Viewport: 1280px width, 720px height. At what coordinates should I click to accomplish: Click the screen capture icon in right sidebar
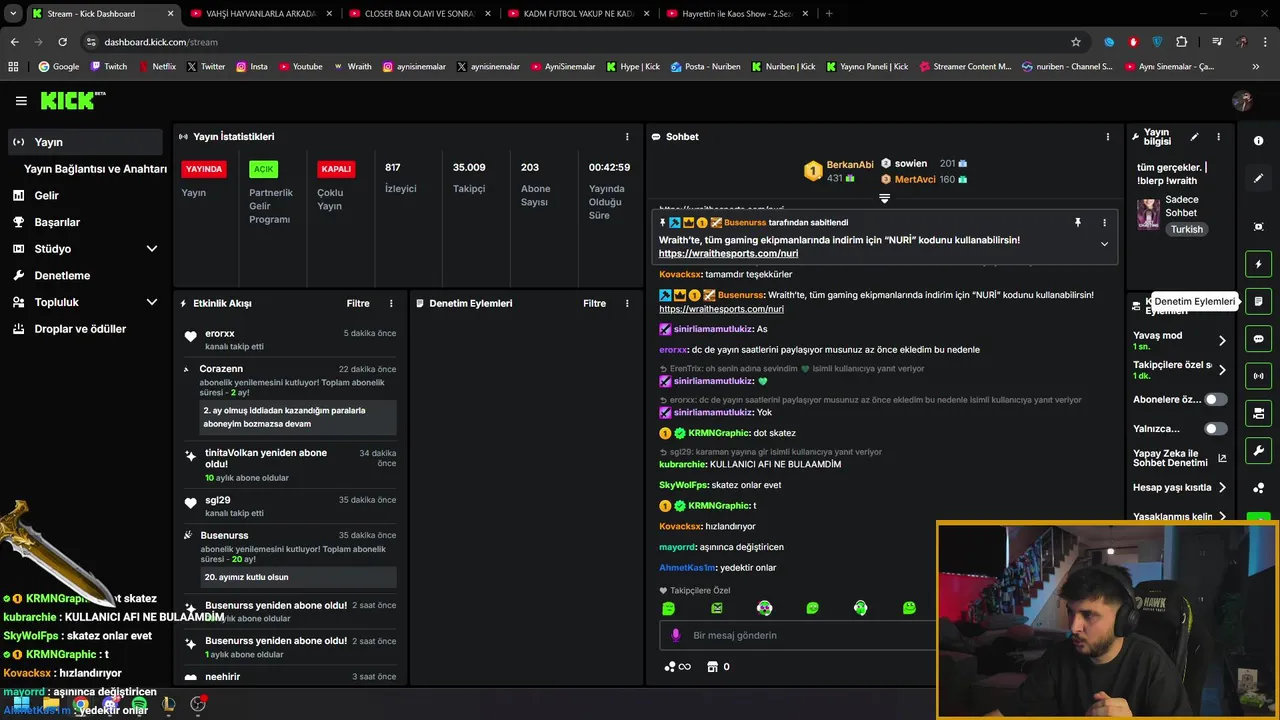click(1259, 227)
